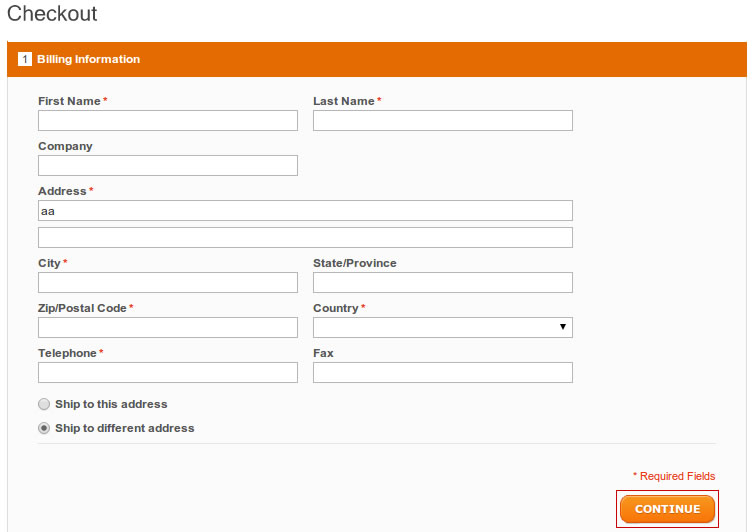The width and height of the screenshot is (753, 532).
Task: Select 'Ship to different address' radio button
Action: tap(44, 428)
